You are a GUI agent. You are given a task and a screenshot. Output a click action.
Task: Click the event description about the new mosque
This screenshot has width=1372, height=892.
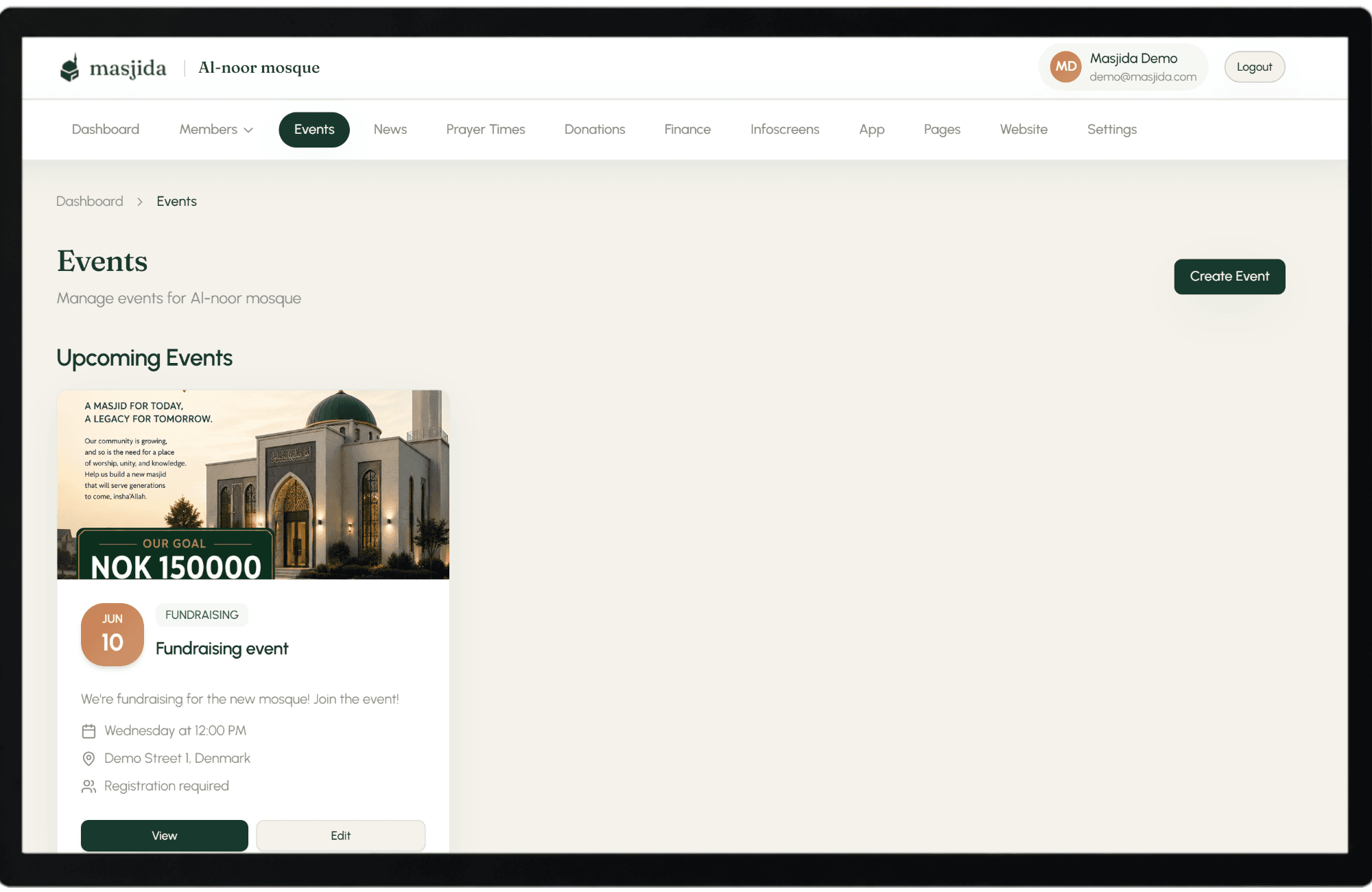tap(240, 699)
